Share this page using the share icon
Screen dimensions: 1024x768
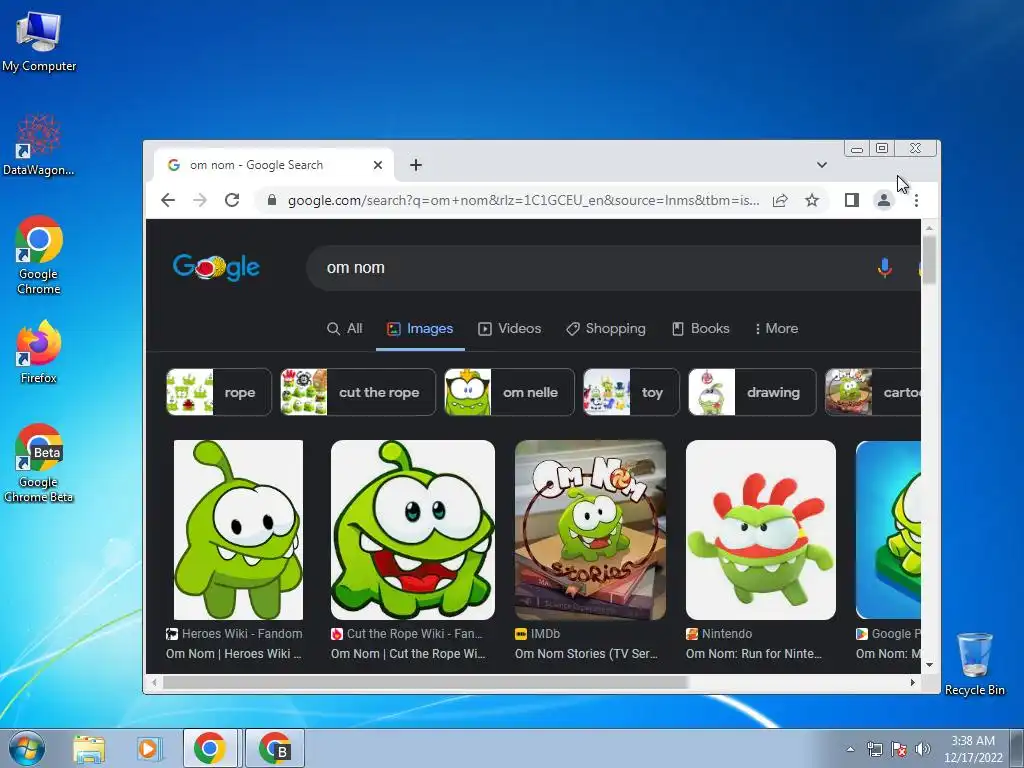click(780, 200)
